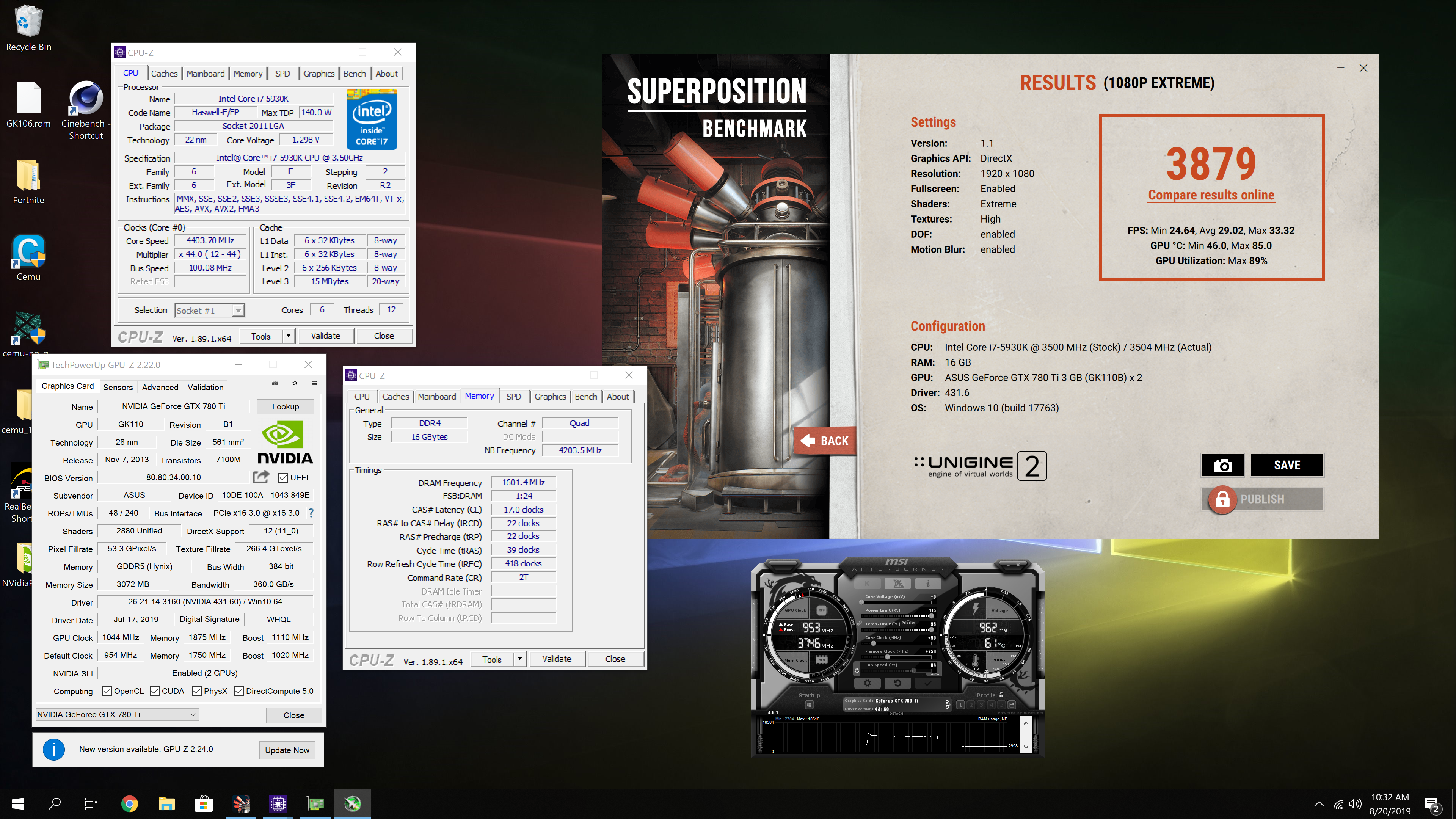Open the GPU-Z hamburger menu
Viewport: 1456px width, 819px height.
pos(314,383)
